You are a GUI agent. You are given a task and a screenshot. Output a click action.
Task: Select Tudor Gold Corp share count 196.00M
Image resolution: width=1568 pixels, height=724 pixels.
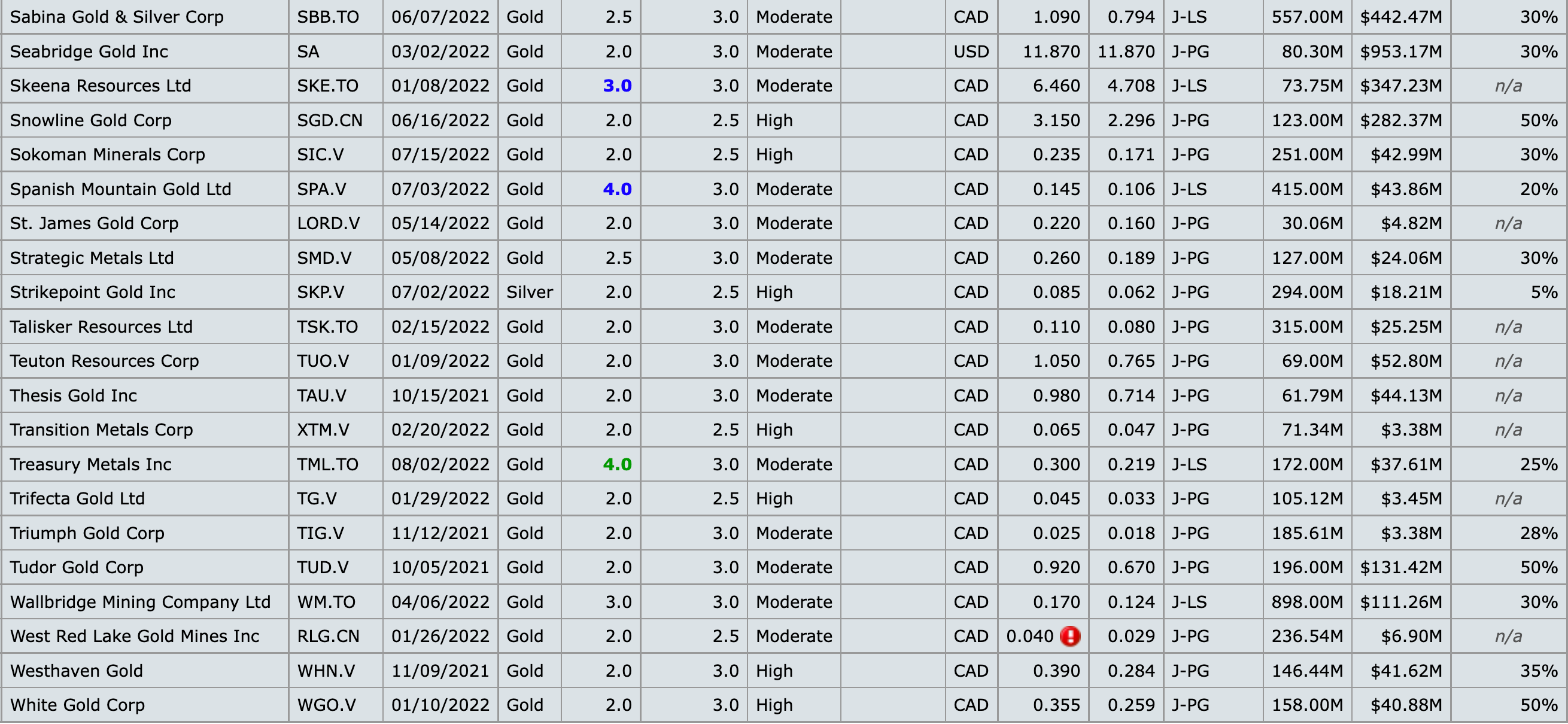[x=1306, y=568]
